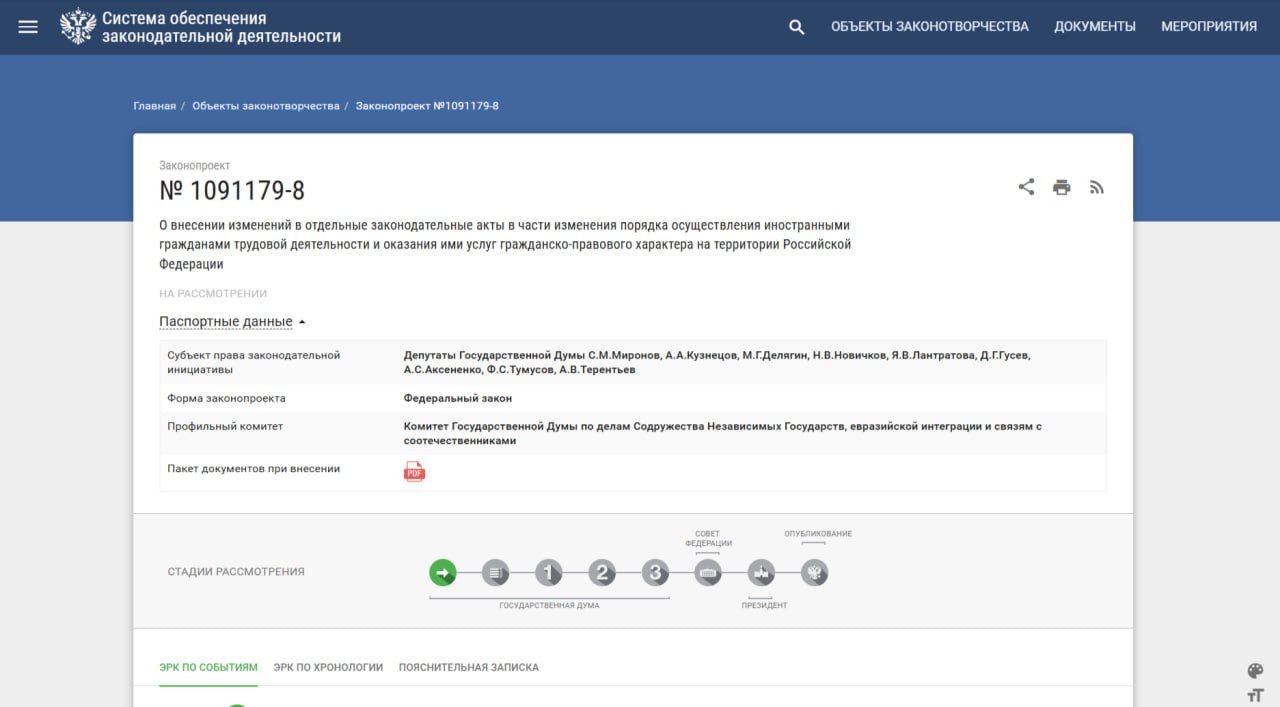Open the Документы menu item

click(1094, 27)
